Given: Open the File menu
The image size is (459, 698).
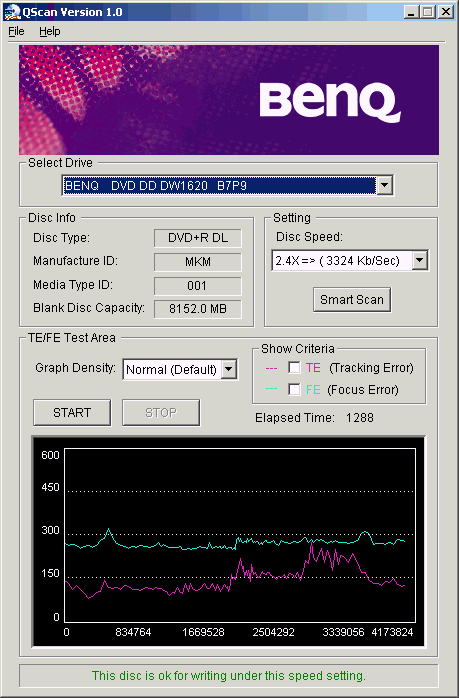Looking at the screenshot, I should click(x=16, y=31).
